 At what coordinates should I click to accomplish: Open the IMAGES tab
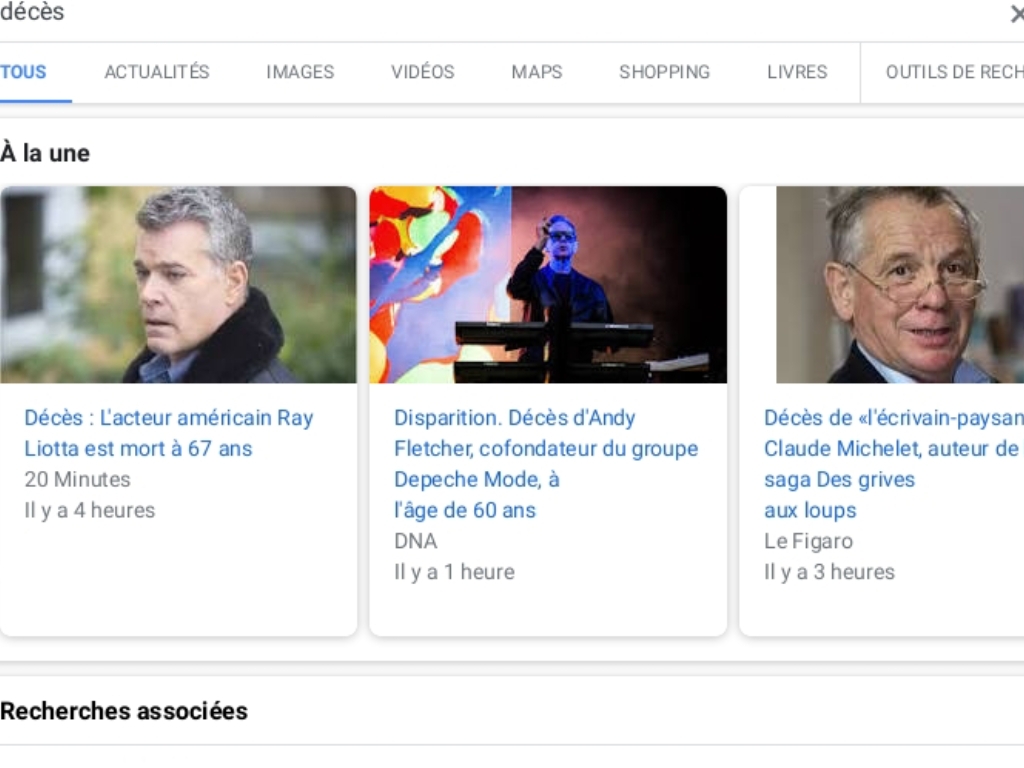pos(300,72)
